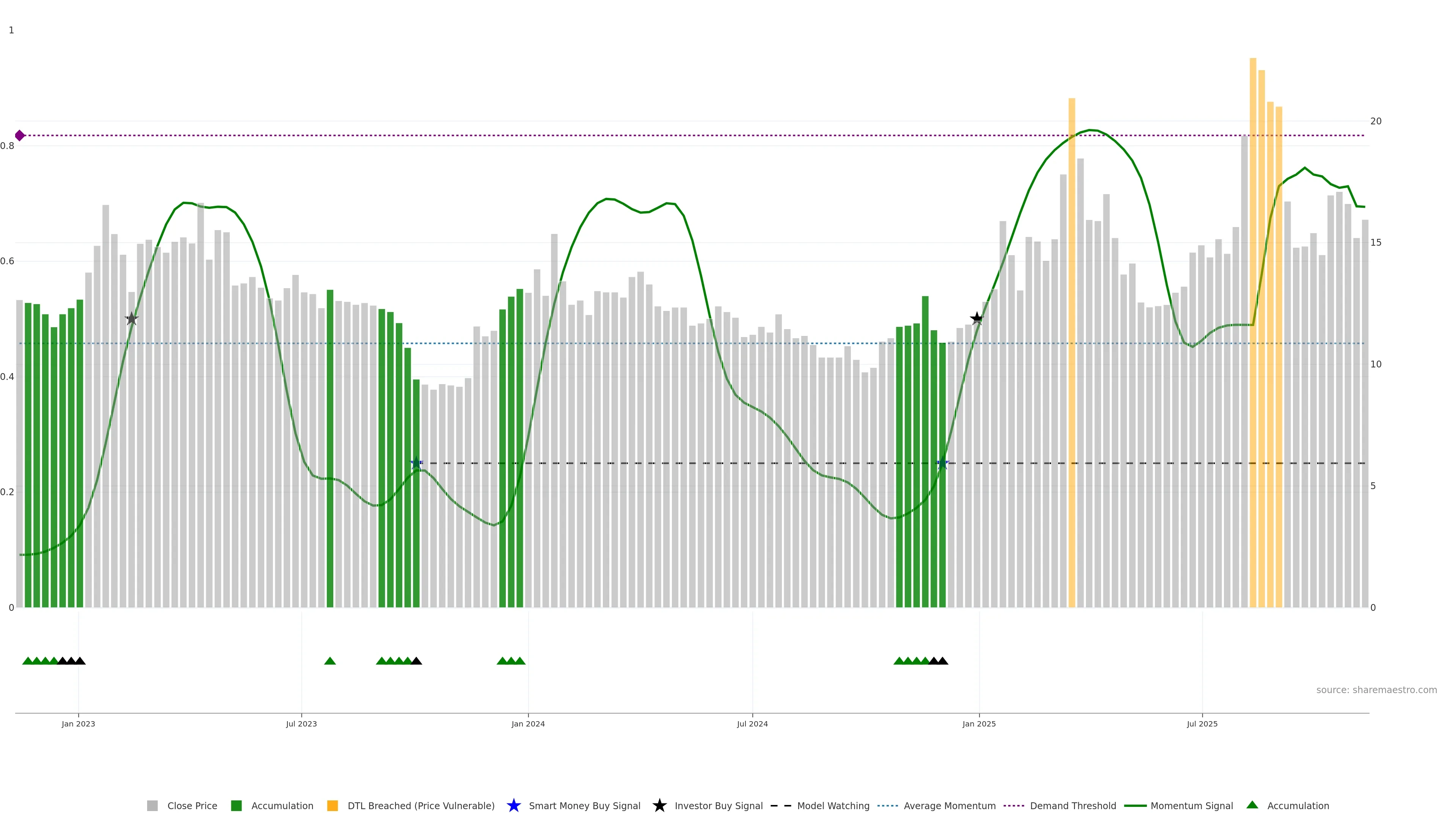Click the blue Smart Money star near Dec 2024
The height and width of the screenshot is (819, 1456).
tap(942, 463)
